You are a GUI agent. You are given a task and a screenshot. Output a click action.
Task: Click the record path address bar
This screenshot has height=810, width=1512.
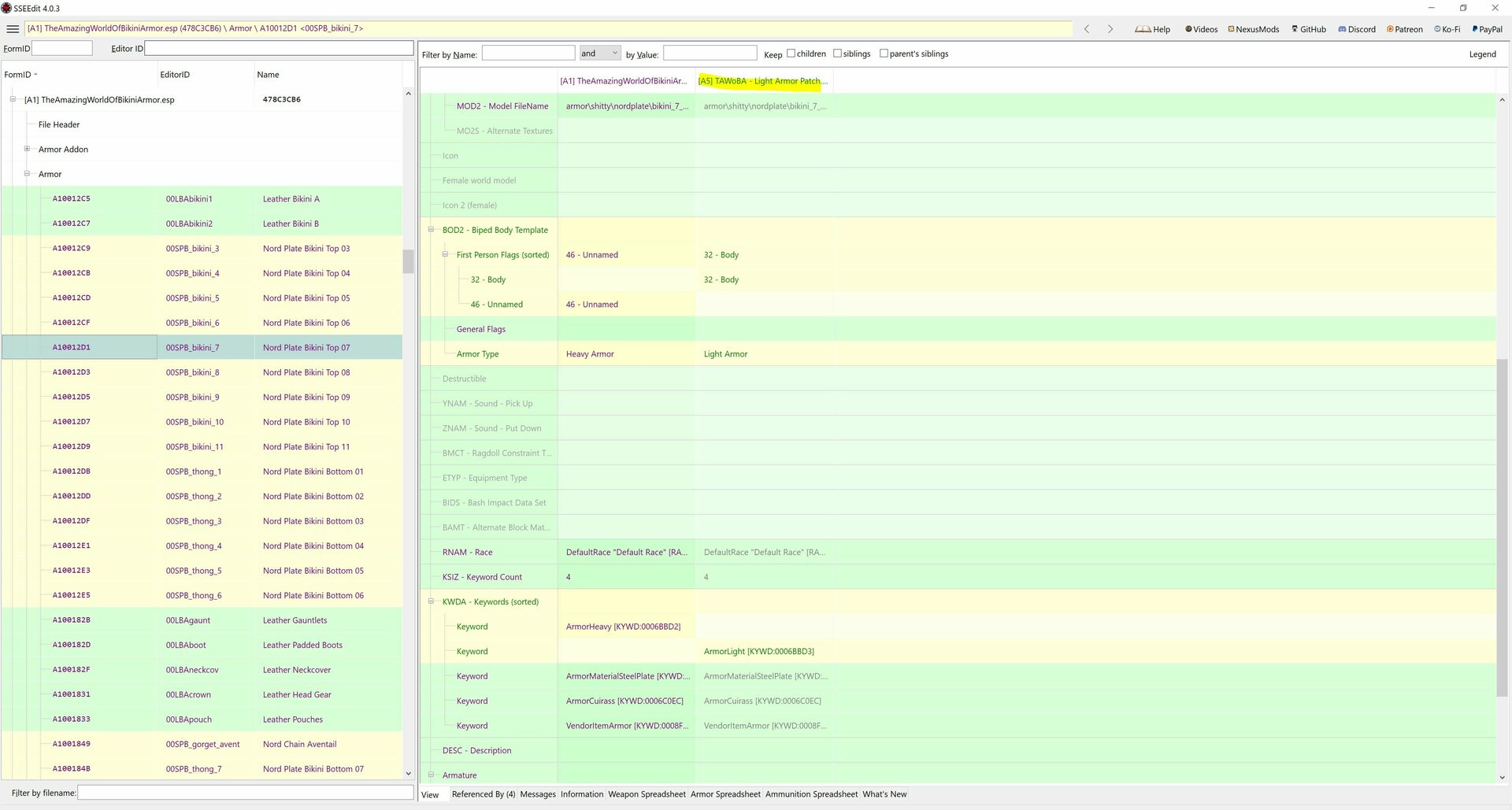(548, 29)
